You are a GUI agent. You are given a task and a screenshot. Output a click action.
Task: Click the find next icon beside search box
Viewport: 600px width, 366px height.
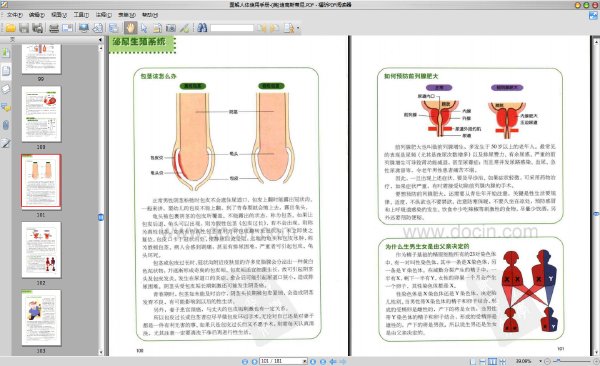[x=275, y=28]
